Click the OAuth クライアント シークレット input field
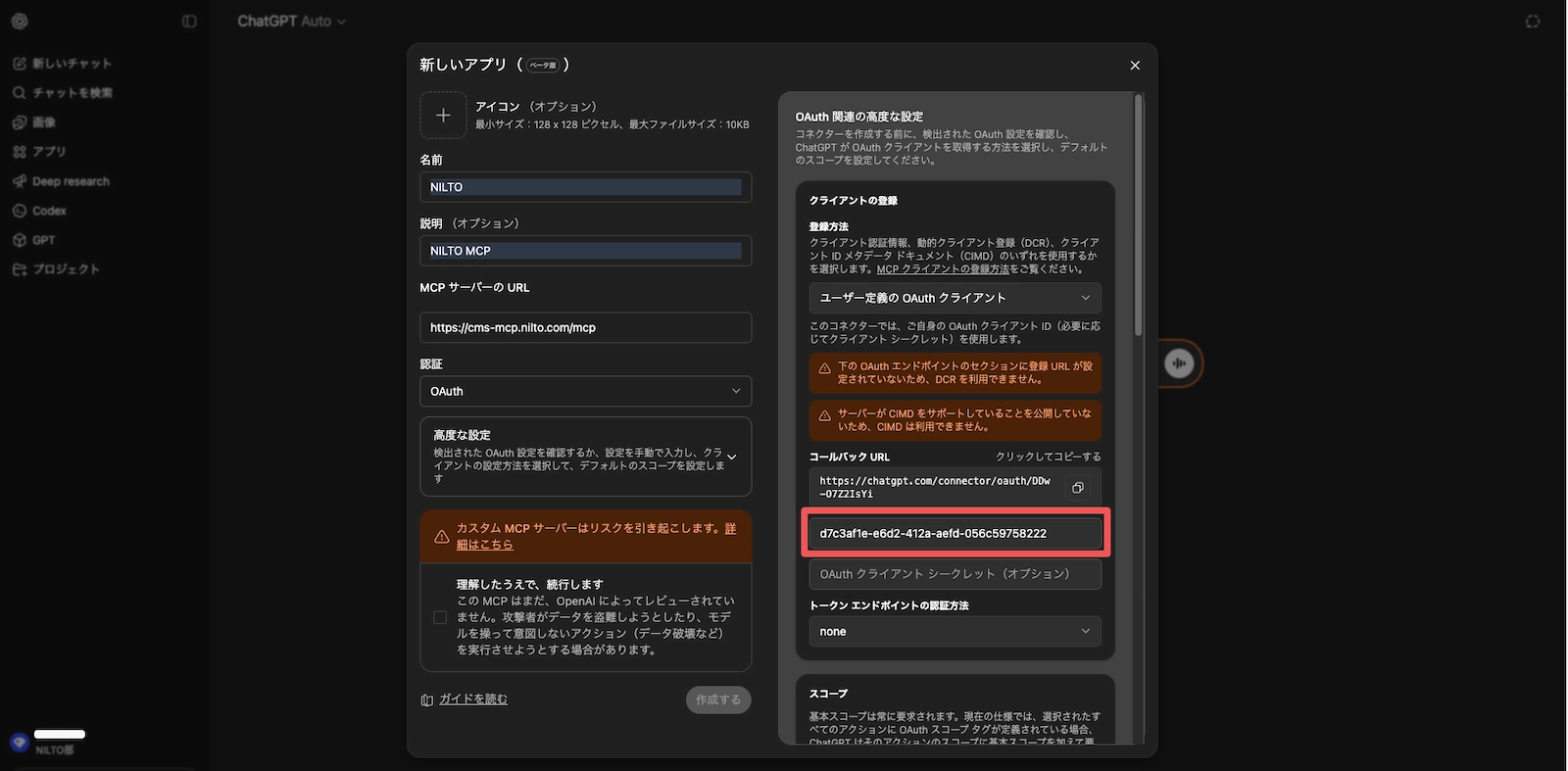 tap(955, 574)
